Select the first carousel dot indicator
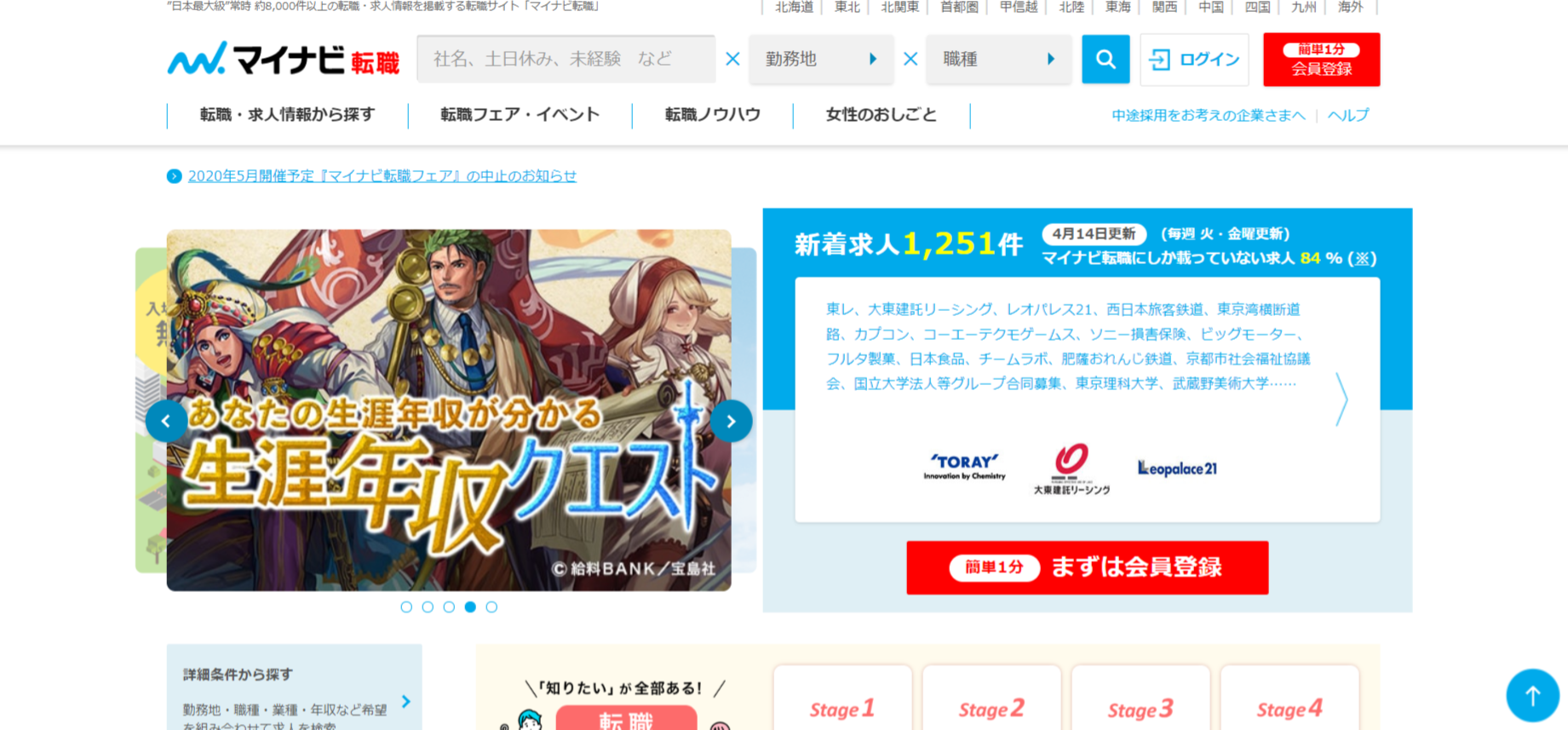Screen dimensions: 1568x730 [x=406, y=607]
